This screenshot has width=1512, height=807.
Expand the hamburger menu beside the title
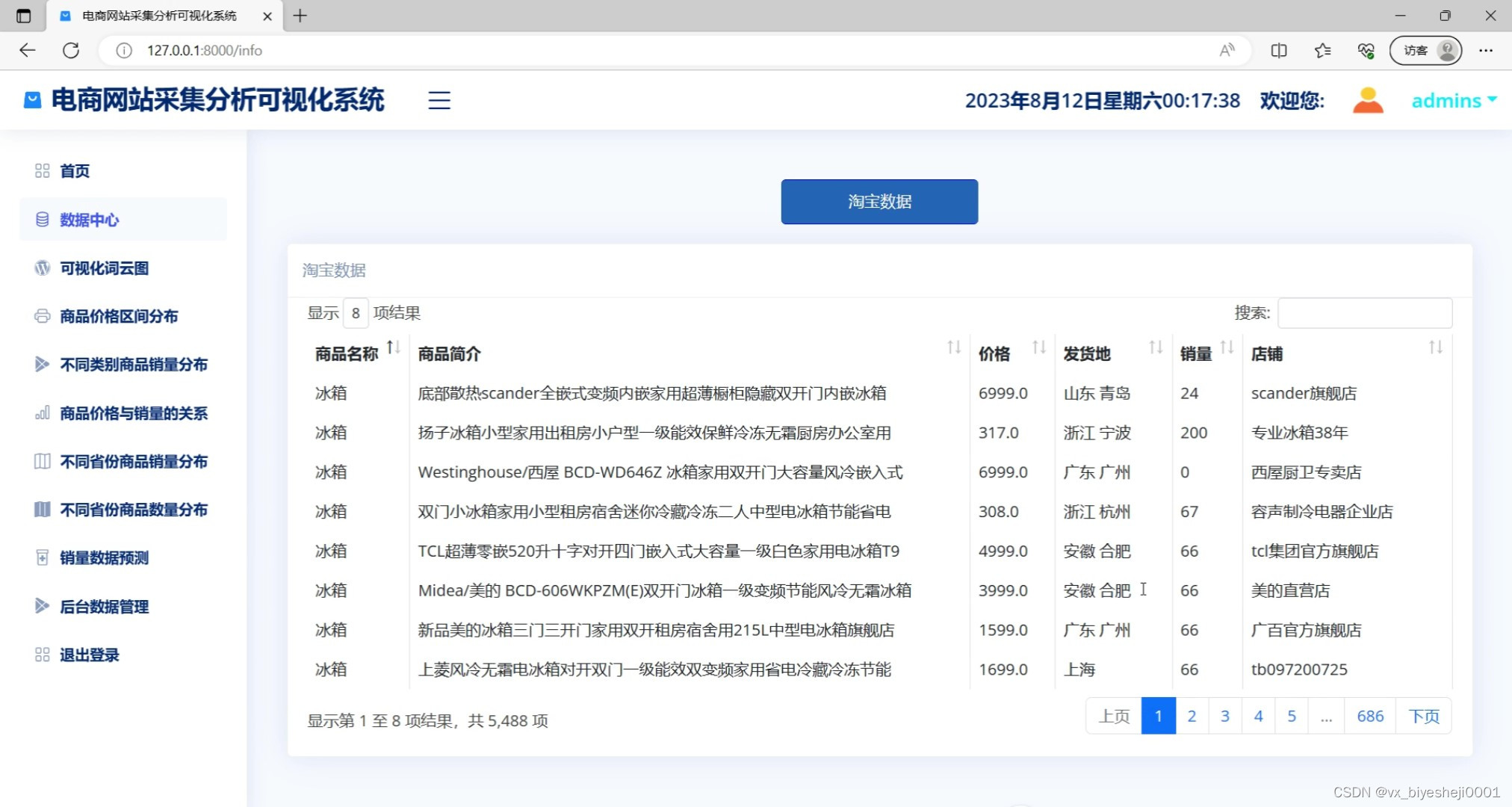(439, 100)
